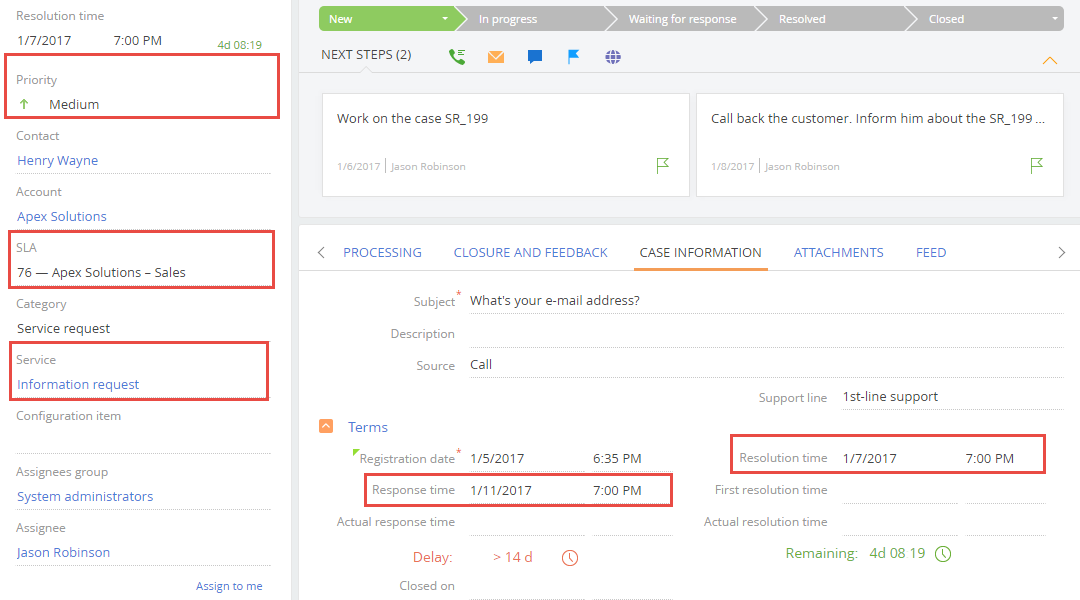Open the email message icon
Image resolution: width=1080 pixels, height=600 pixels.
(495, 57)
